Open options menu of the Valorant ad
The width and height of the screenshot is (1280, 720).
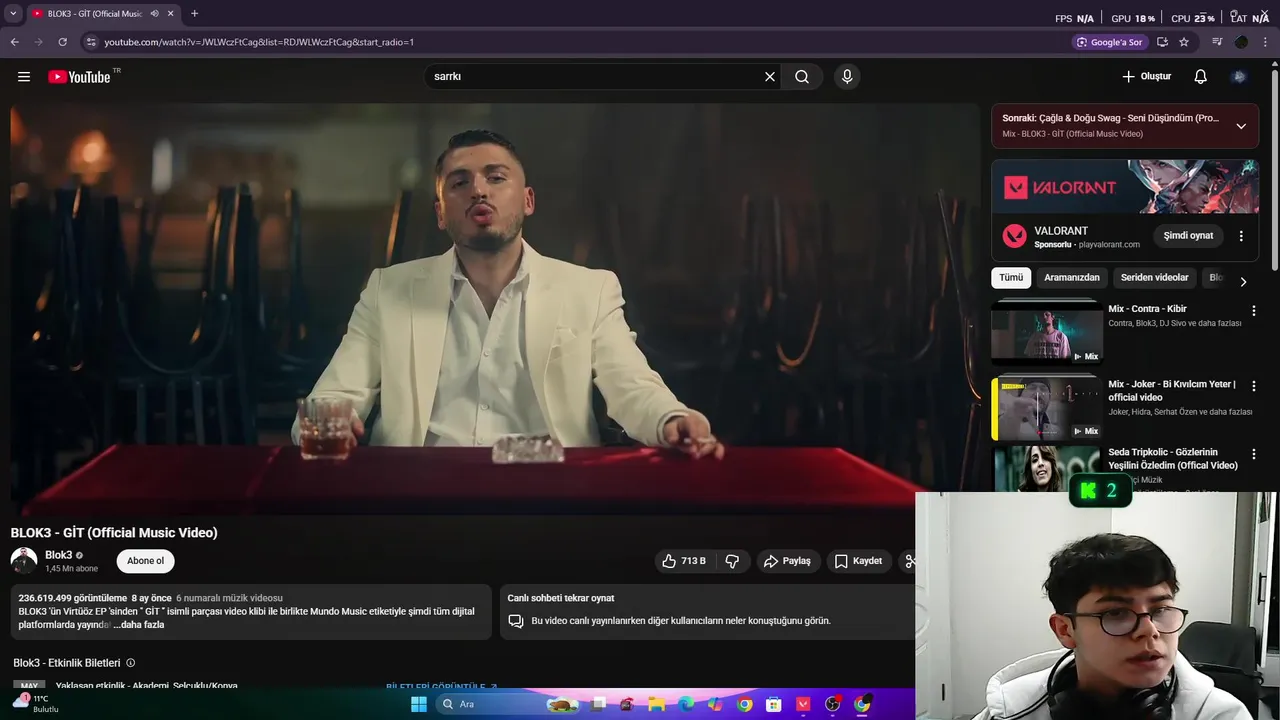pyautogui.click(x=1241, y=236)
